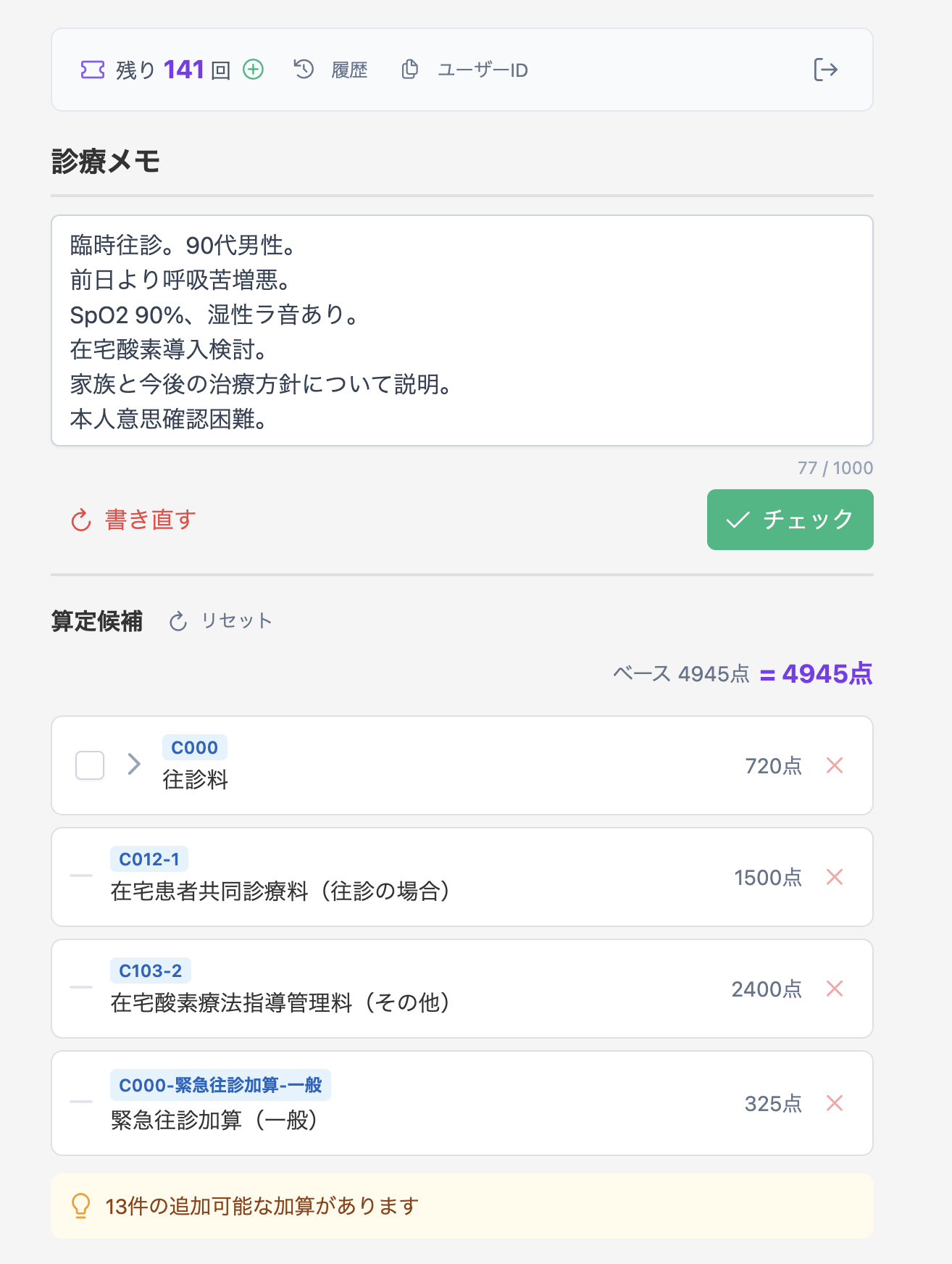Tick the checkbox for C000 往診料
Screen dimensions: 952x1264
(x=90, y=765)
